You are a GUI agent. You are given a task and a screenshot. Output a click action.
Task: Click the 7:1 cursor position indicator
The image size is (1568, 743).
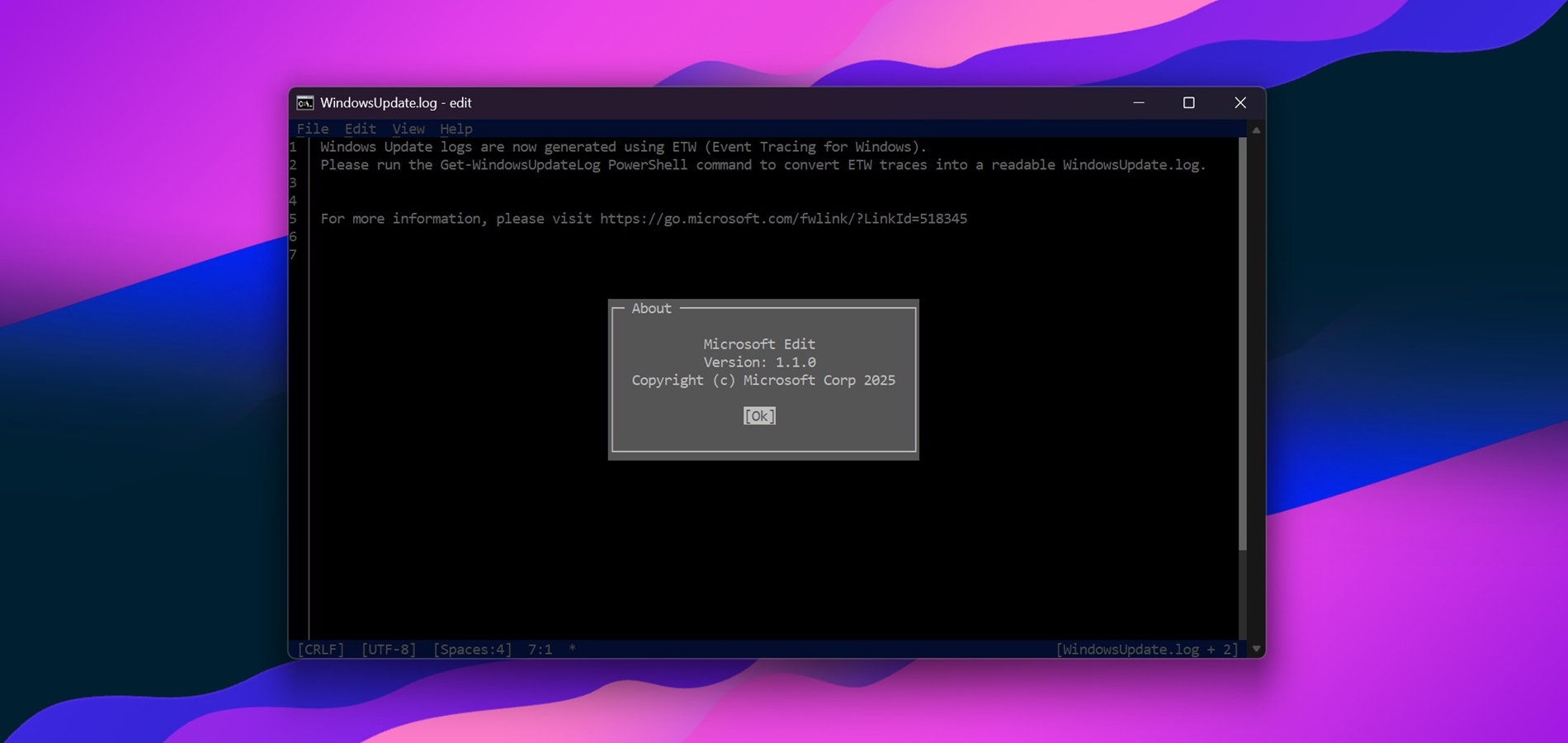tap(541, 650)
